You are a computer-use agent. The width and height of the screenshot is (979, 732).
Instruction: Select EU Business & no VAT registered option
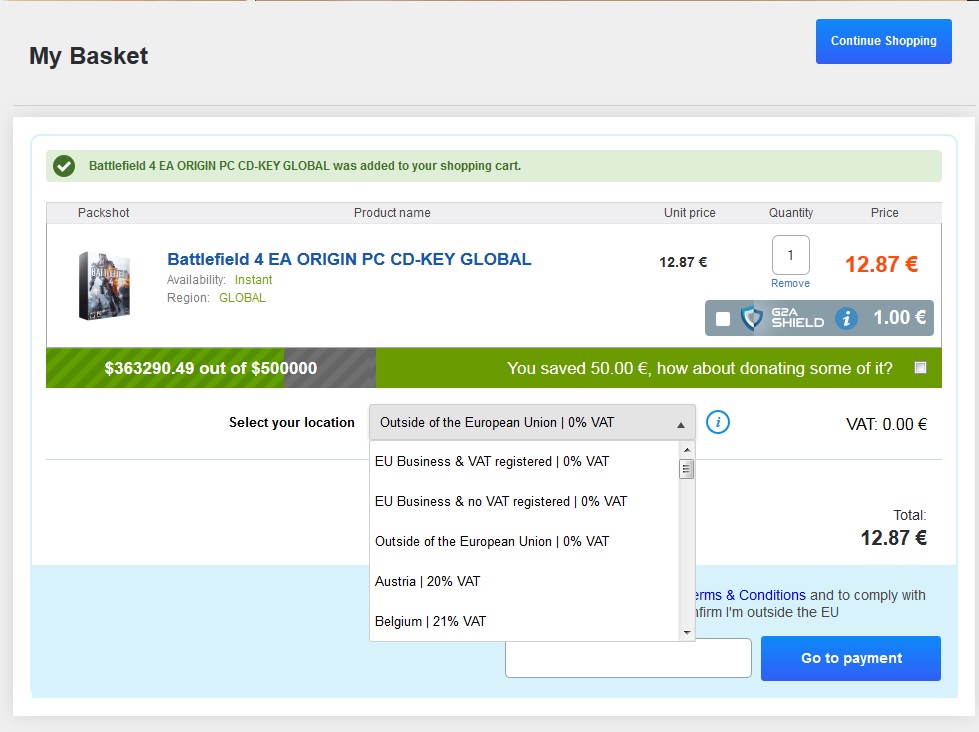tap(524, 502)
